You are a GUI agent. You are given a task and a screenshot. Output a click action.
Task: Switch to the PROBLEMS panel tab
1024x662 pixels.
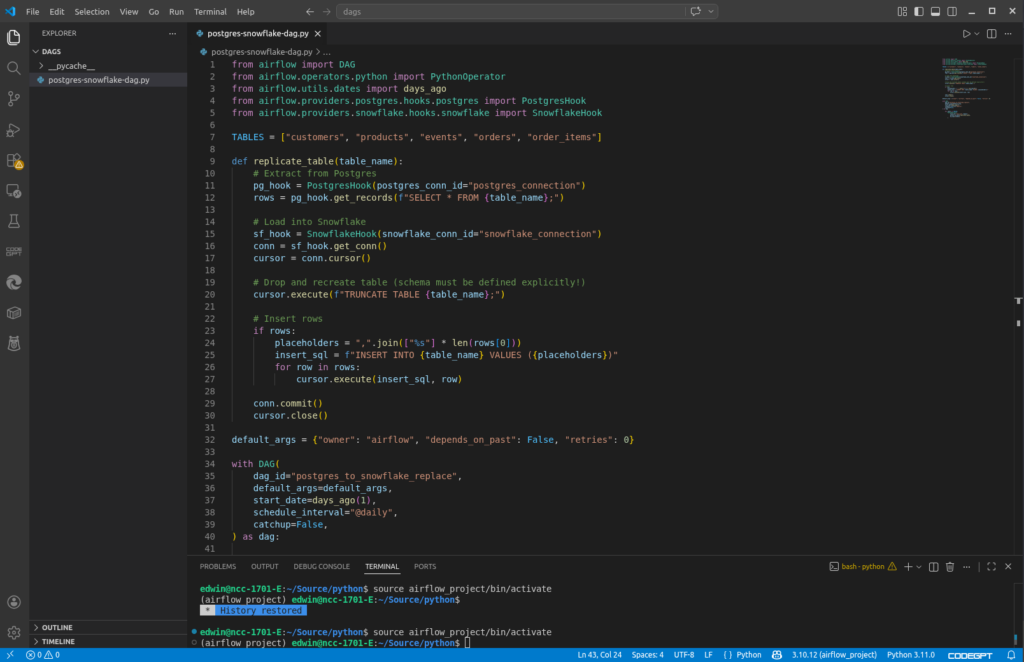tap(217, 567)
